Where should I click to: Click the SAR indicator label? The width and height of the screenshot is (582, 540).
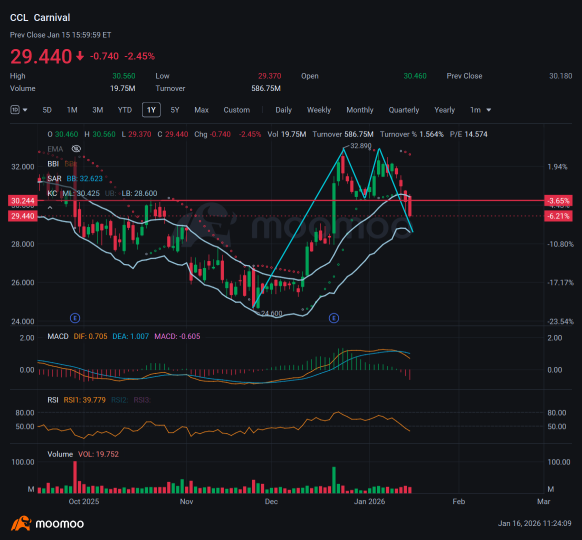point(54,179)
